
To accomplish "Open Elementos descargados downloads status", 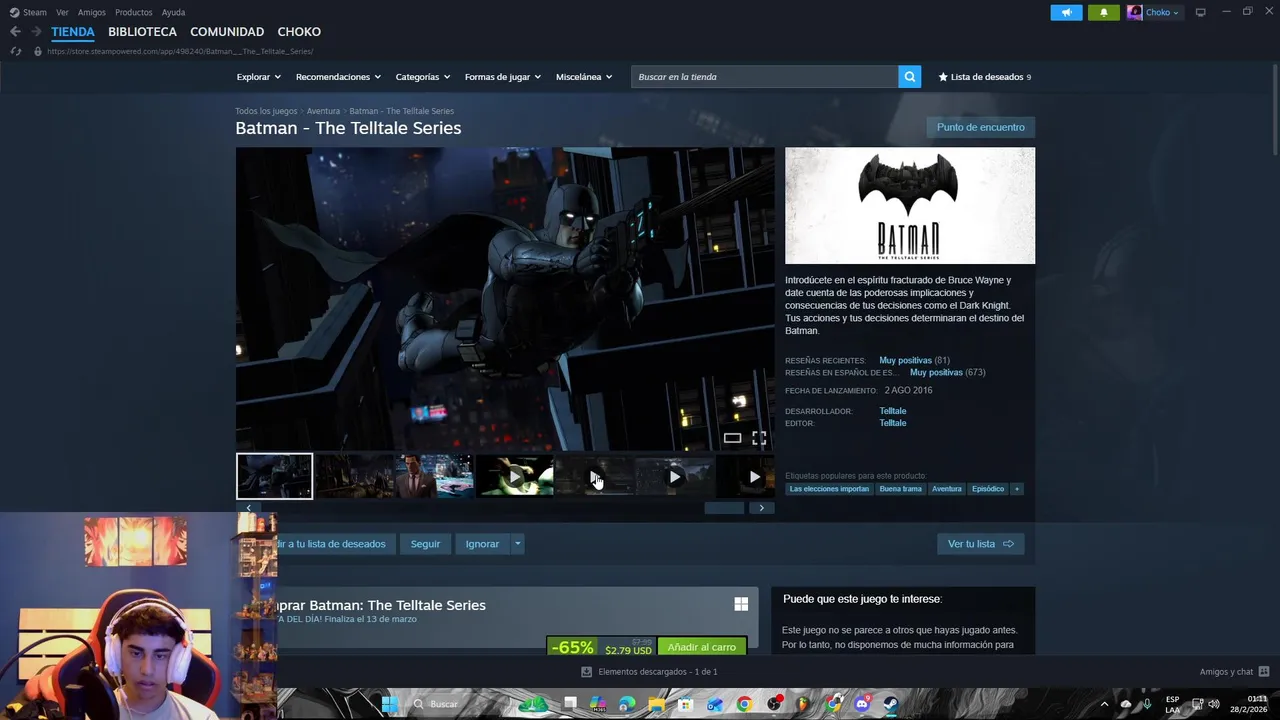I will [x=649, y=672].
